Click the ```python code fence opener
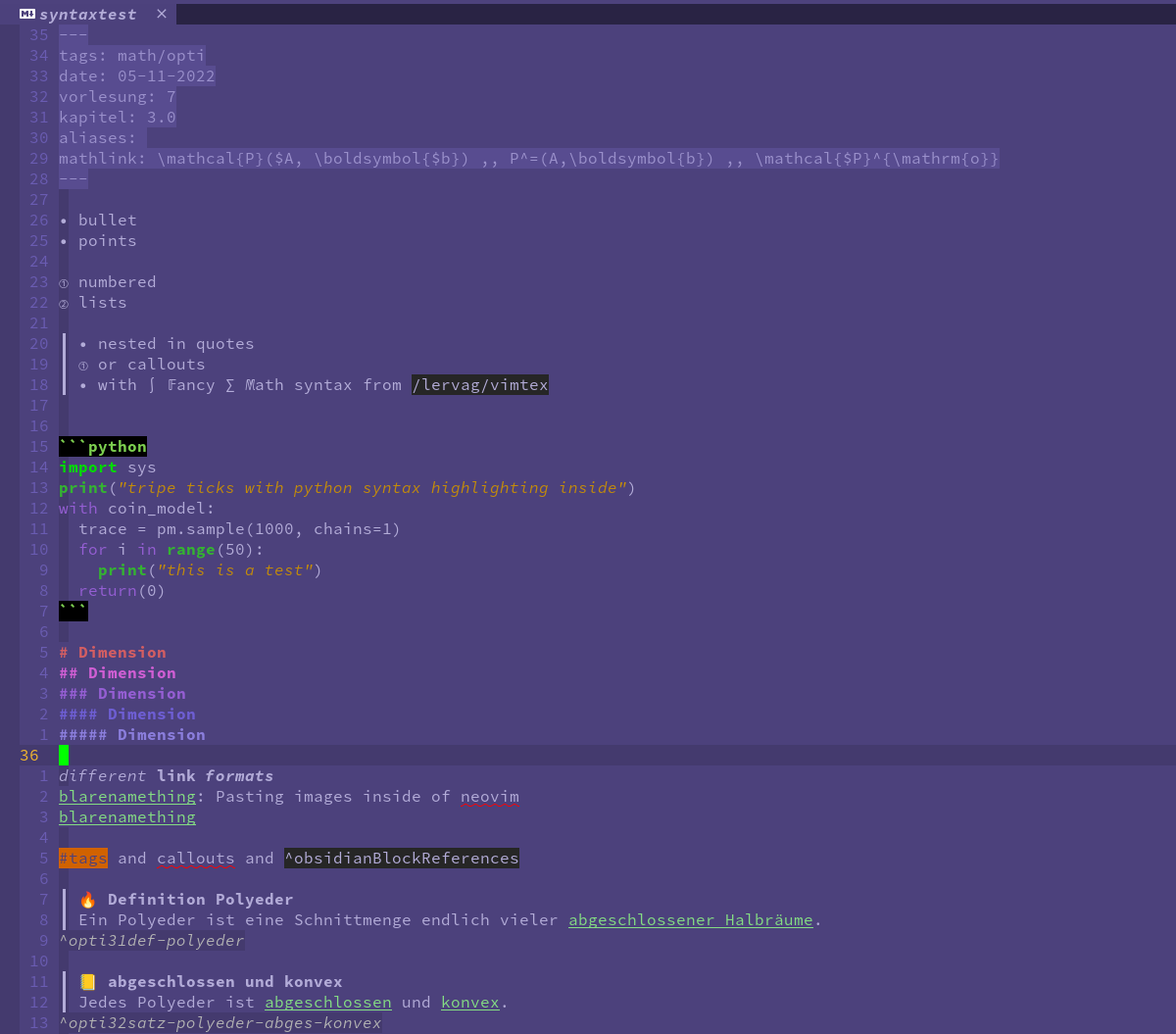 [x=103, y=446]
